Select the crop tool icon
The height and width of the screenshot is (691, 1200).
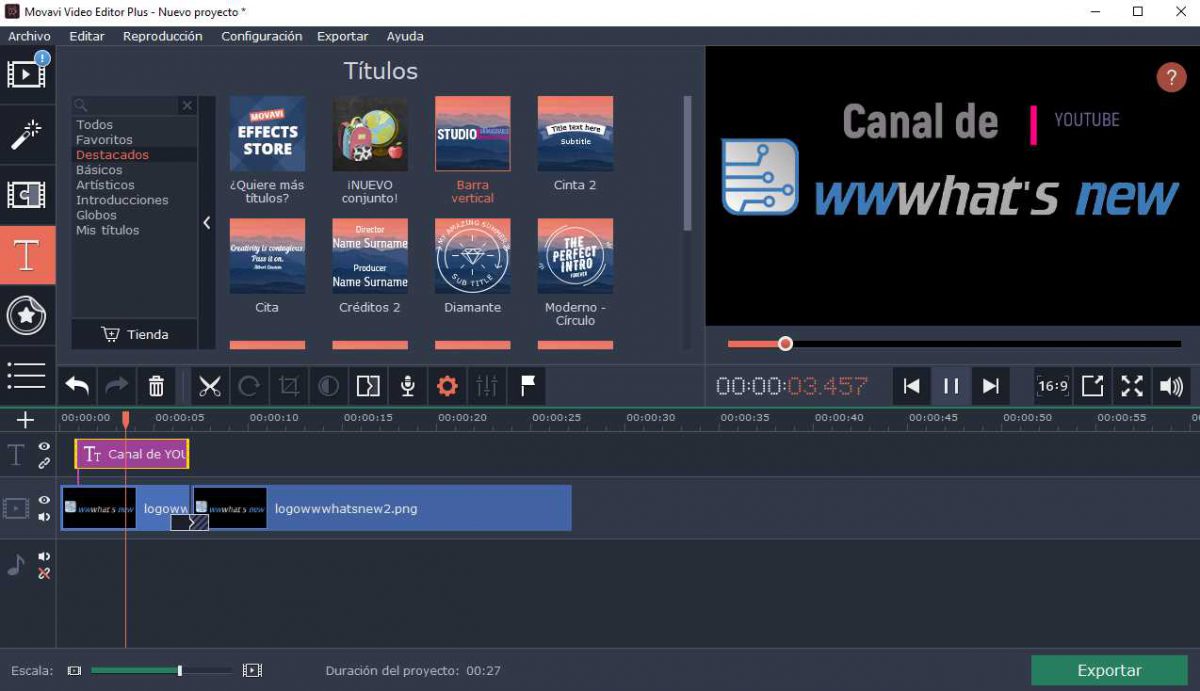tap(289, 385)
